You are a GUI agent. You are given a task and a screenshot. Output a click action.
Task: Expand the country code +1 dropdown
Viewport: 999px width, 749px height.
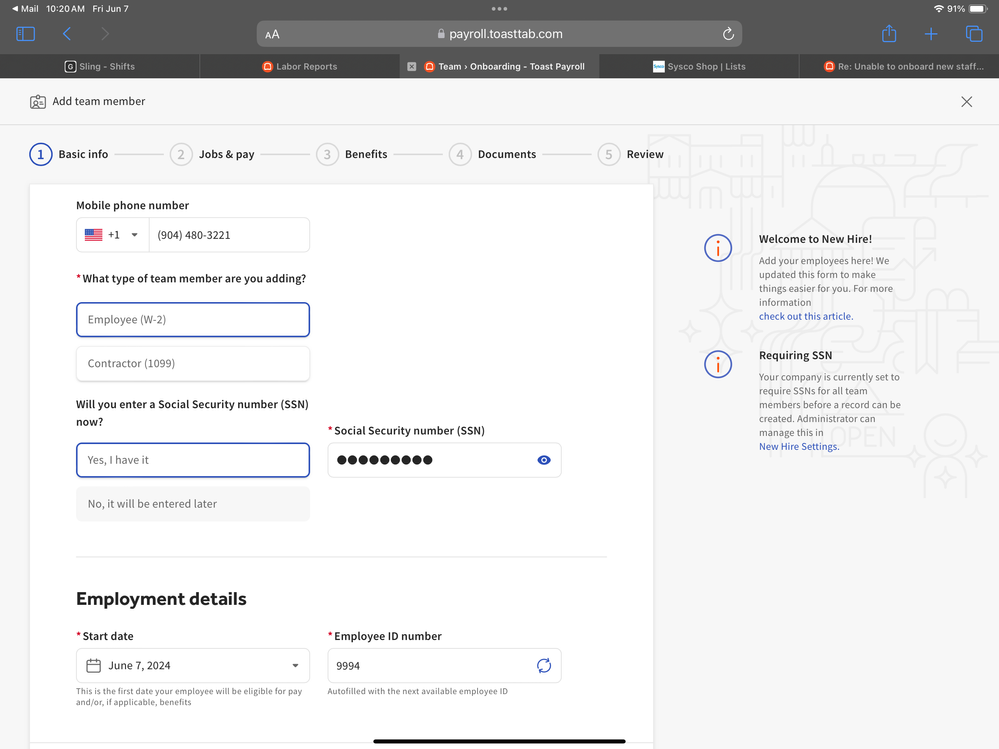pos(112,235)
